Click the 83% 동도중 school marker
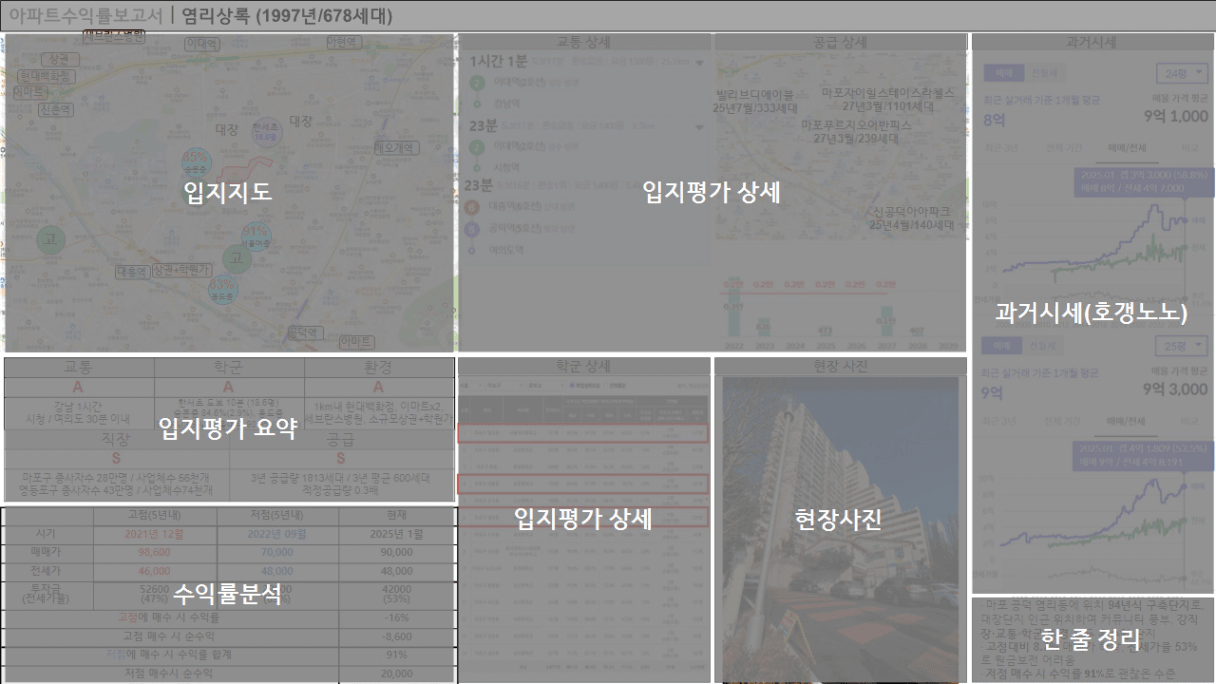 click(x=223, y=290)
